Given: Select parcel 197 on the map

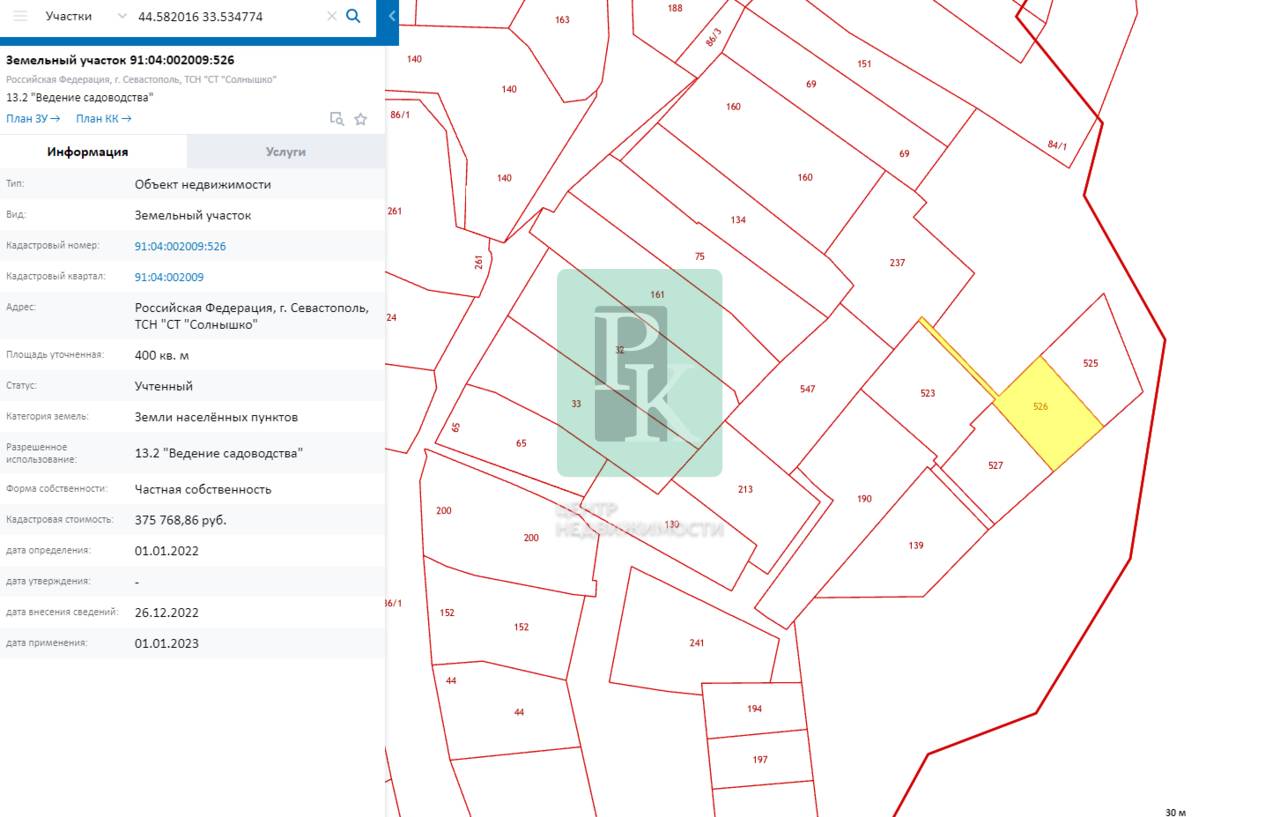Looking at the screenshot, I should point(760,760).
